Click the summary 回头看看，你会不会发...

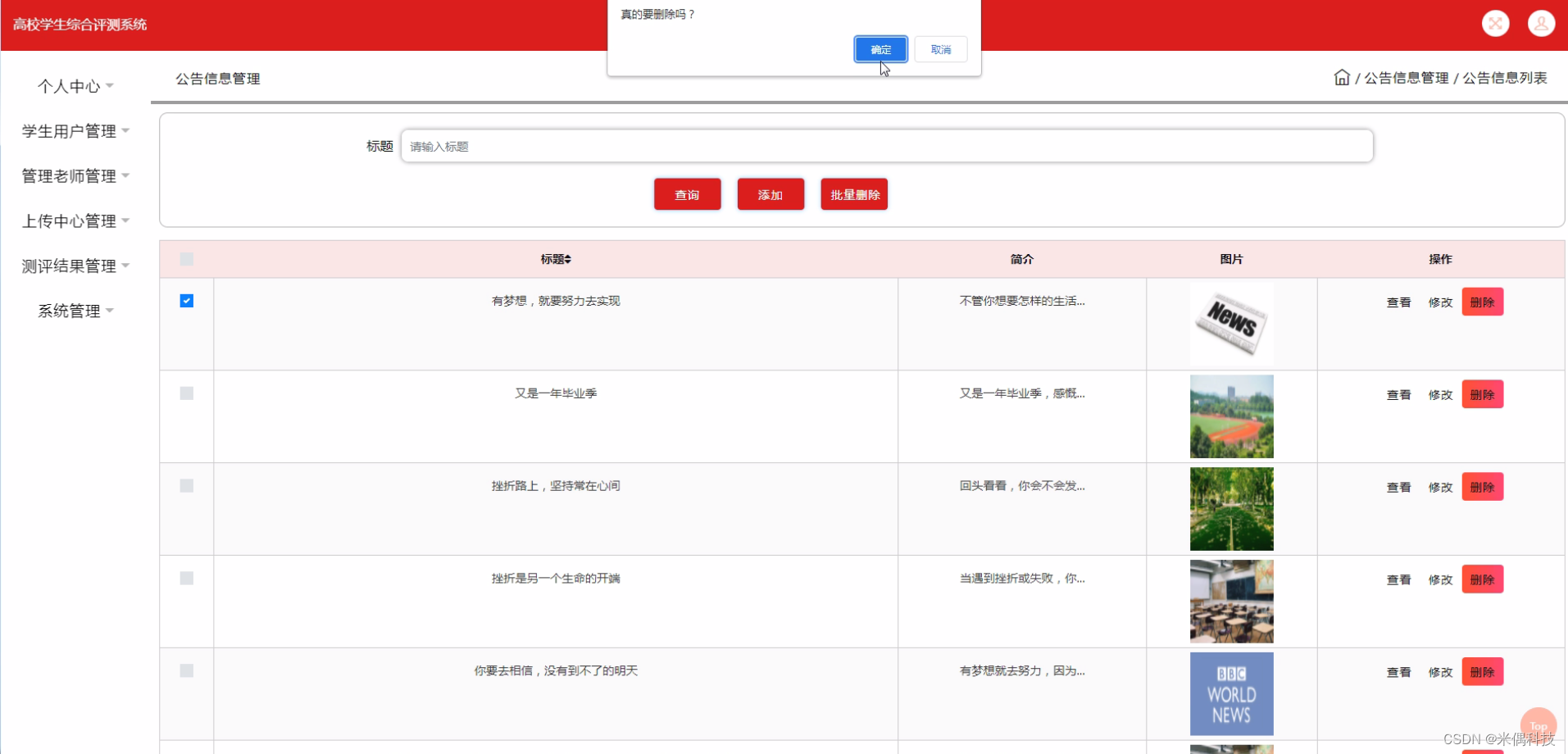[1022, 486]
